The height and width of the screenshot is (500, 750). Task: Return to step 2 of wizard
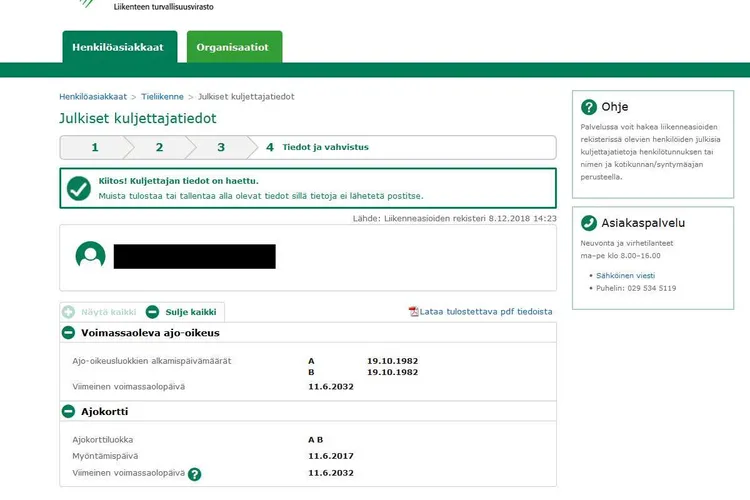coord(158,147)
